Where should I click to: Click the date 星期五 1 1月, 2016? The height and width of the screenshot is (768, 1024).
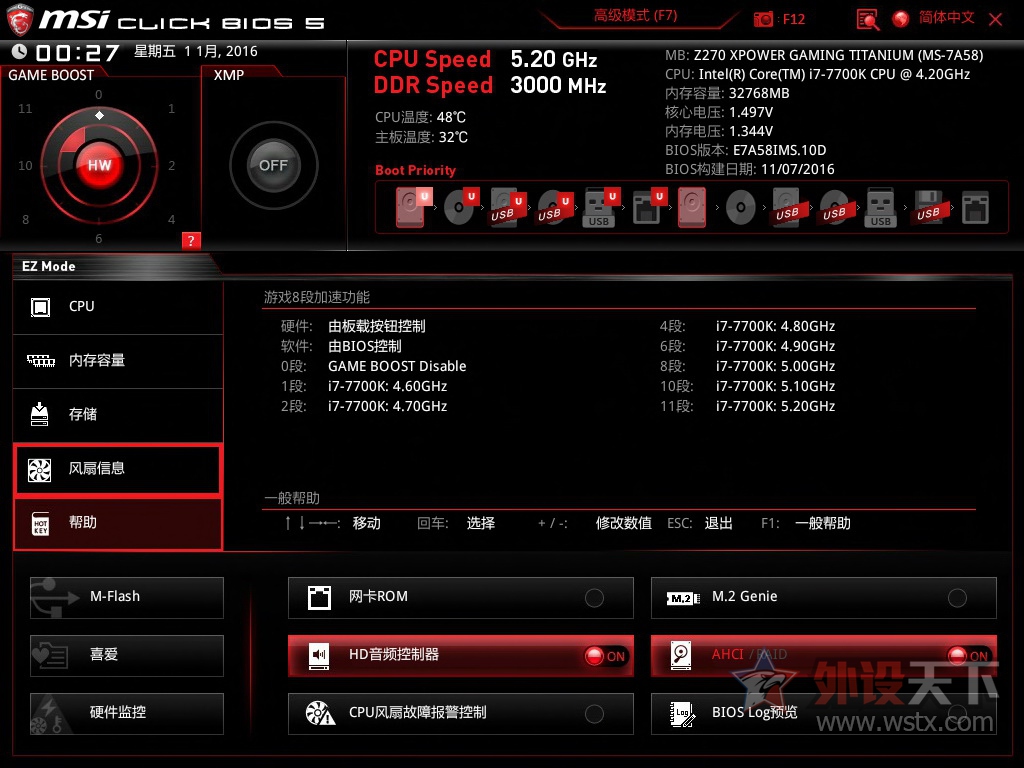pyautogui.click(x=195, y=52)
